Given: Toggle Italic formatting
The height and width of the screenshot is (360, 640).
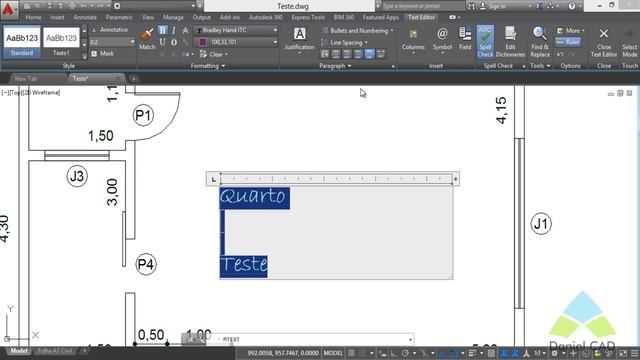Looking at the screenshot, I should click(174, 30).
